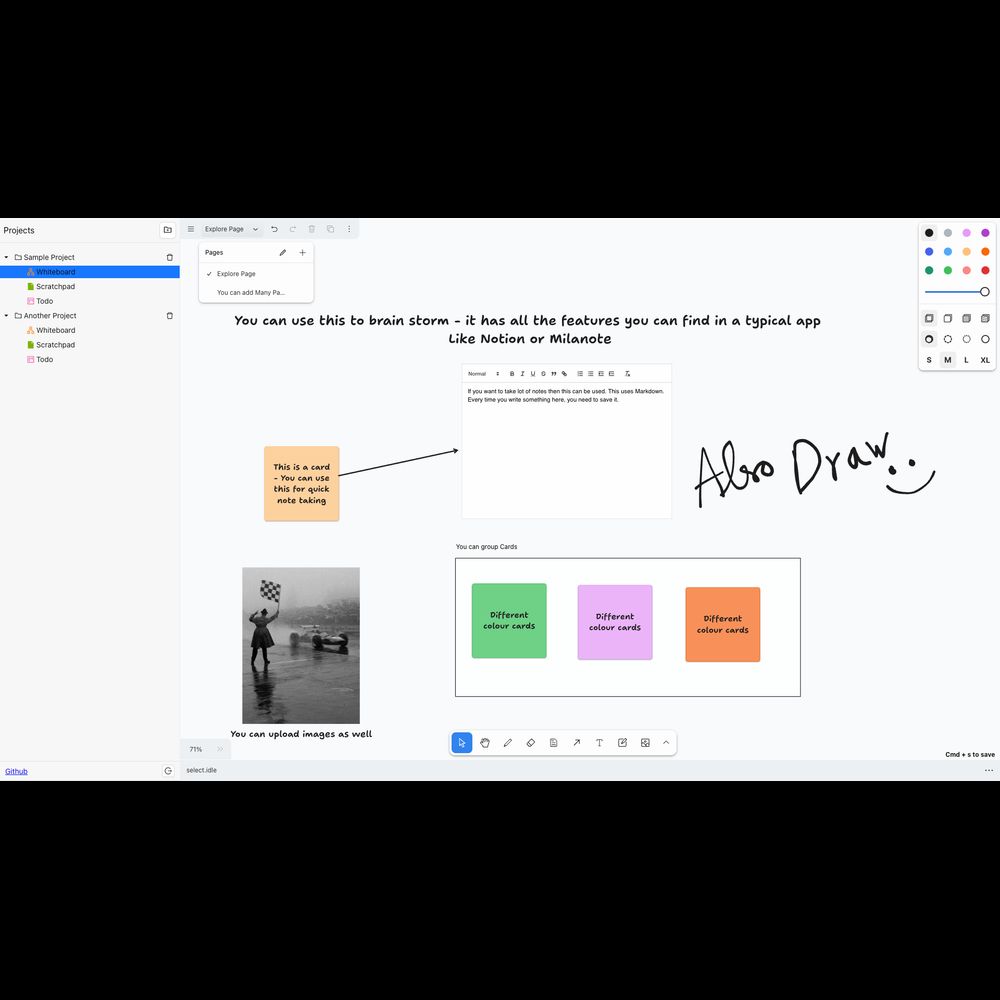Switch to 'You can add Many Pa...' page

(251, 293)
